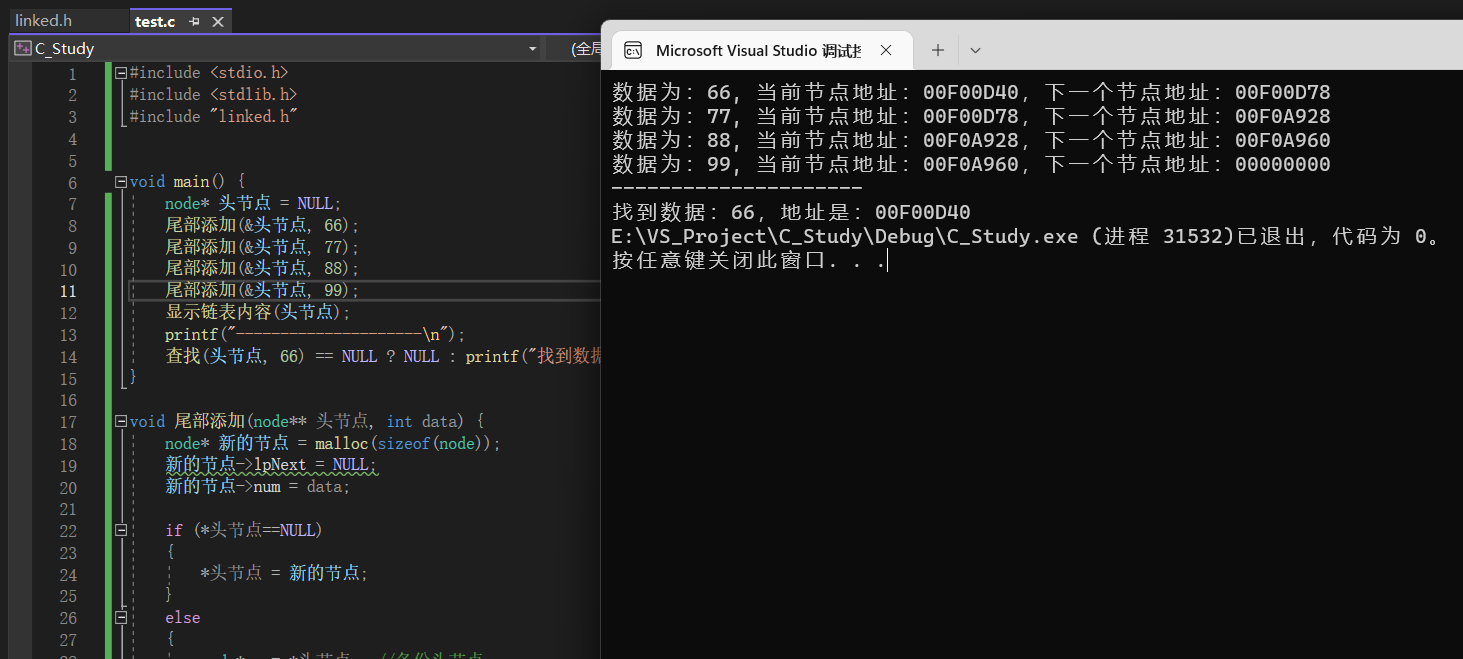Click the C_Study project icon
This screenshot has height=659, width=1463.
pyautogui.click(x=22, y=48)
